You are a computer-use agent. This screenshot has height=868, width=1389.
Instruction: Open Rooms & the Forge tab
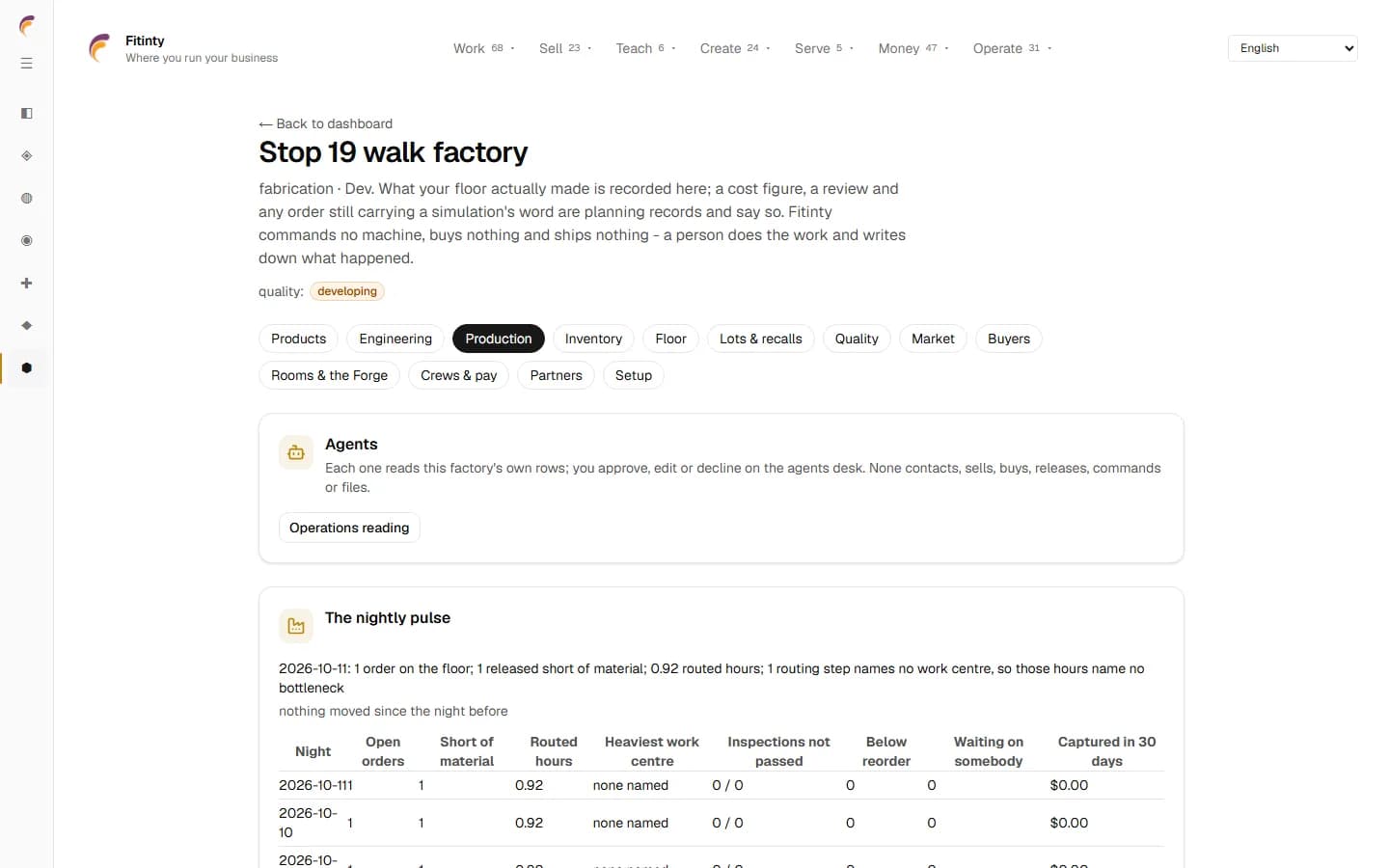click(329, 375)
